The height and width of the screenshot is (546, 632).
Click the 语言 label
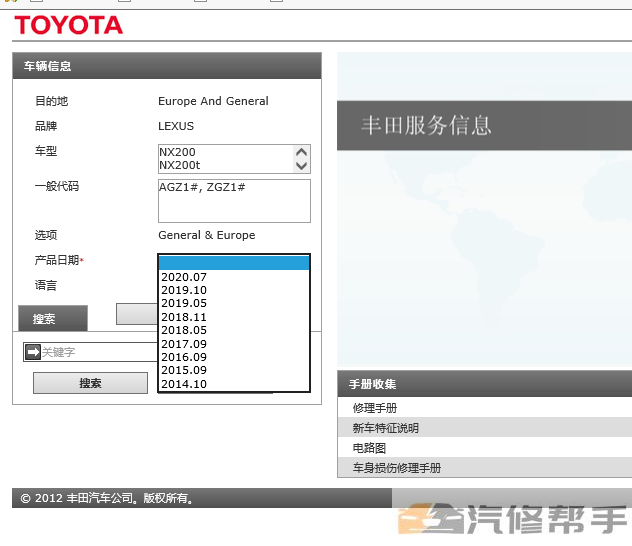coord(46,285)
